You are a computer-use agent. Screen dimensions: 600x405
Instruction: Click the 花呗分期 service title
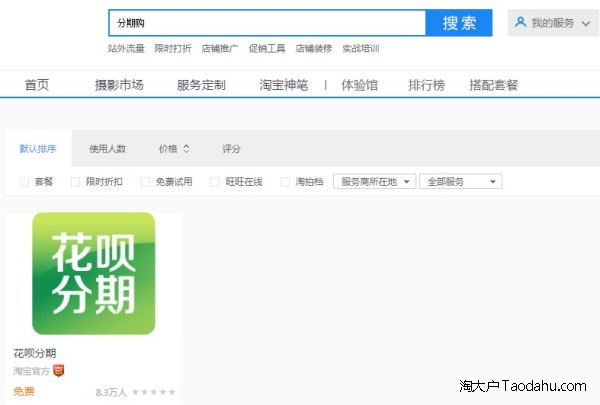pos(35,353)
